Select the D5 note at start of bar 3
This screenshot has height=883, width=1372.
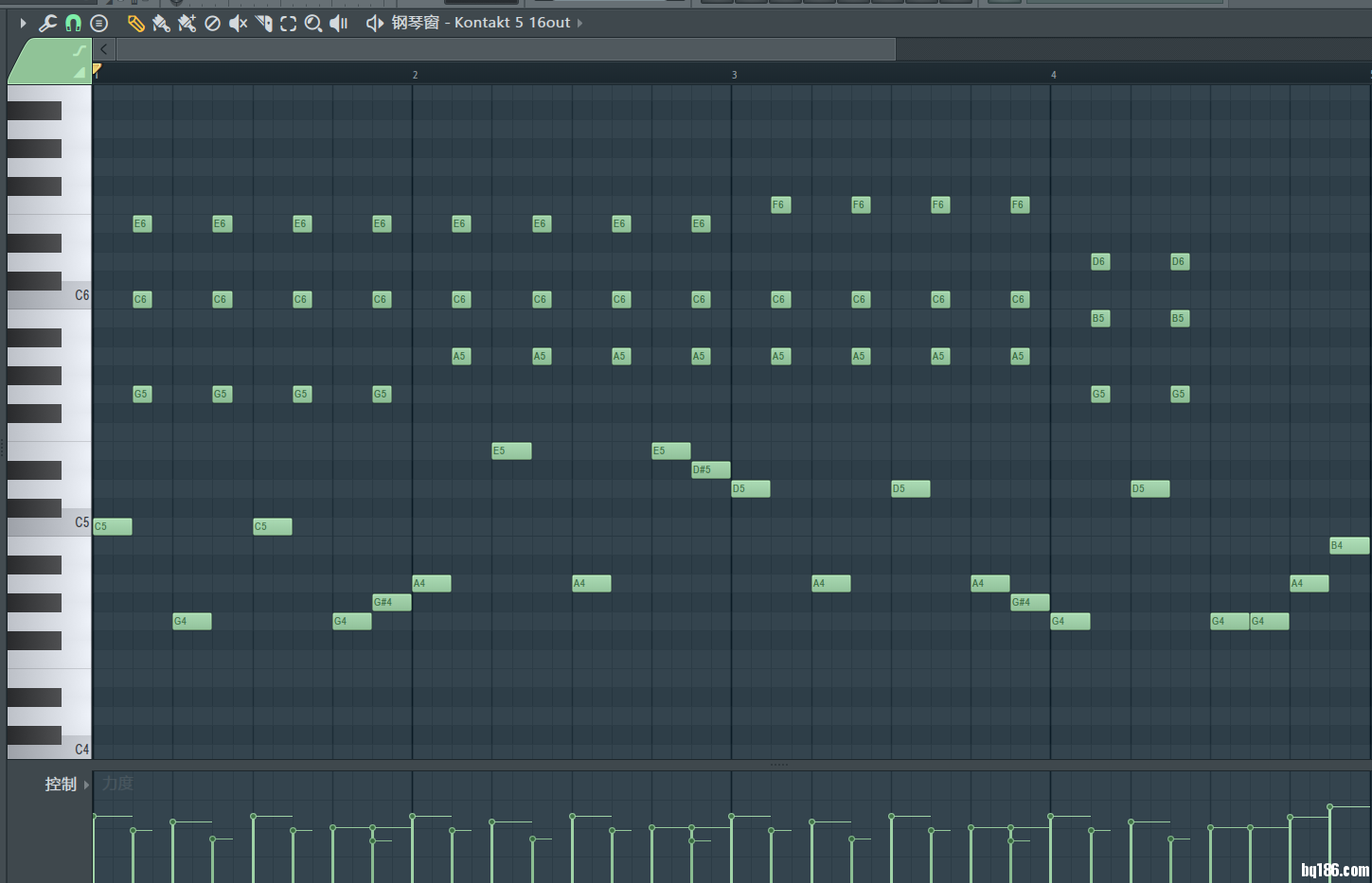pyautogui.click(x=751, y=488)
